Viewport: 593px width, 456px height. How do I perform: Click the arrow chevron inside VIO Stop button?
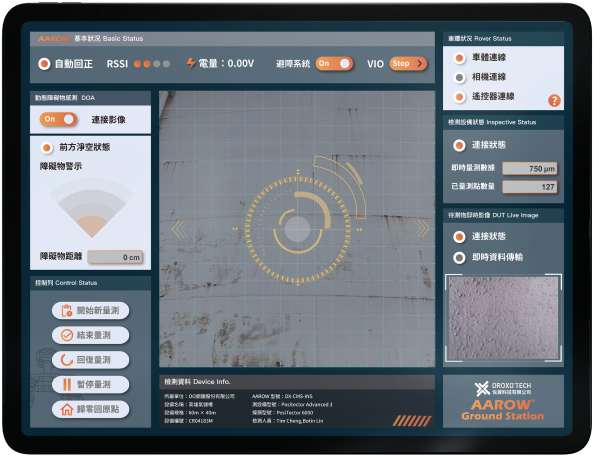pos(419,64)
